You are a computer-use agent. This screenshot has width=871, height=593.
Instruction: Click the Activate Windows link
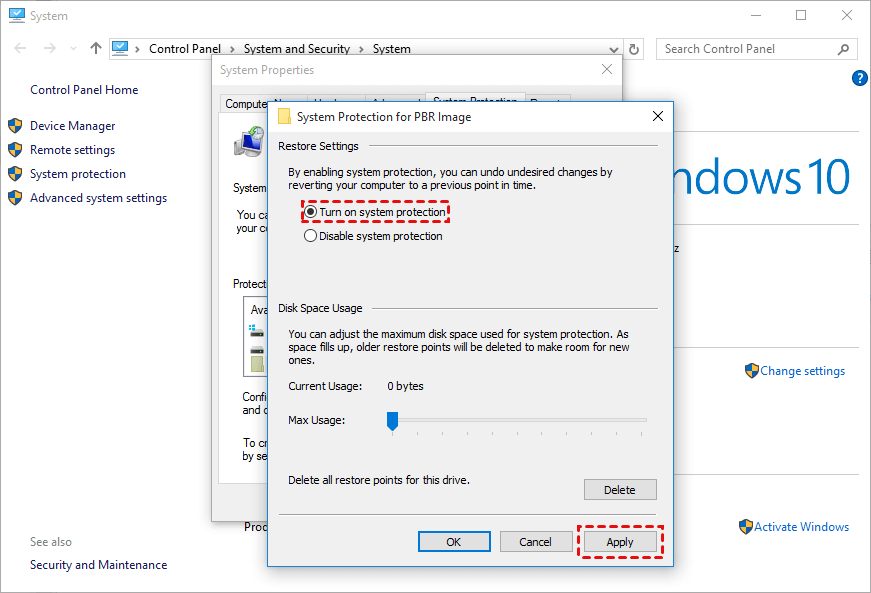(x=801, y=527)
